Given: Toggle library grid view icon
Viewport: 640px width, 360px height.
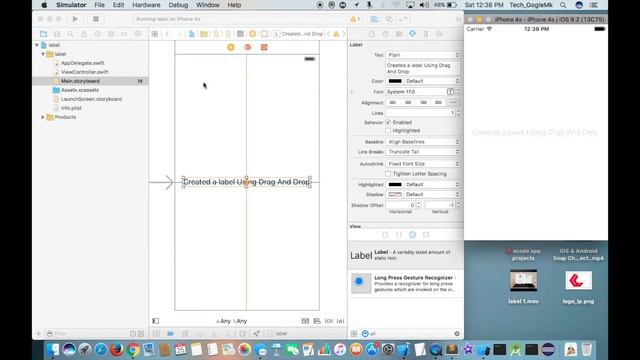Looking at the screenshot, I should point(354,333).
